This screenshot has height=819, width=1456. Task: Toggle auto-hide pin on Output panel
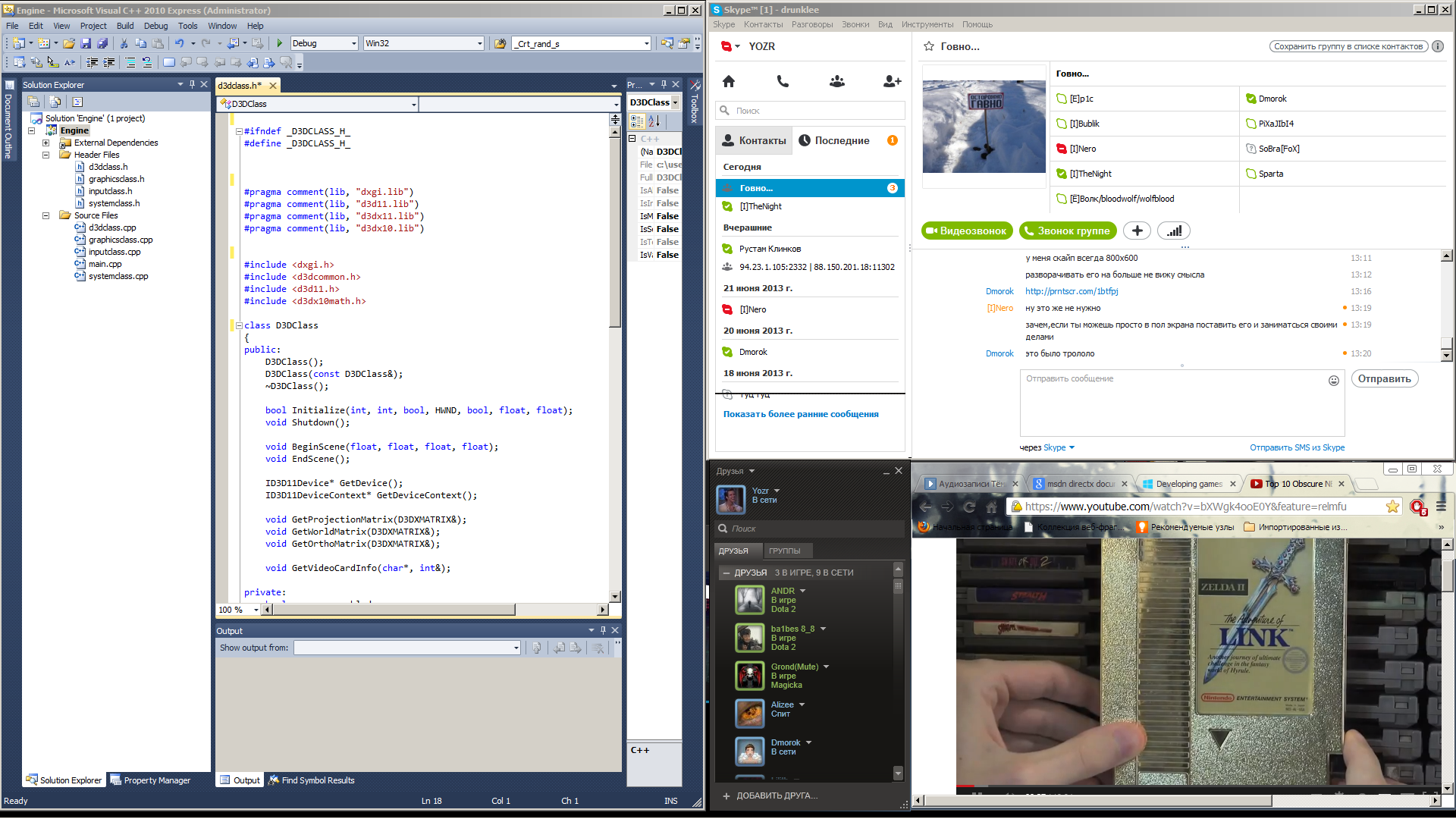604,630
